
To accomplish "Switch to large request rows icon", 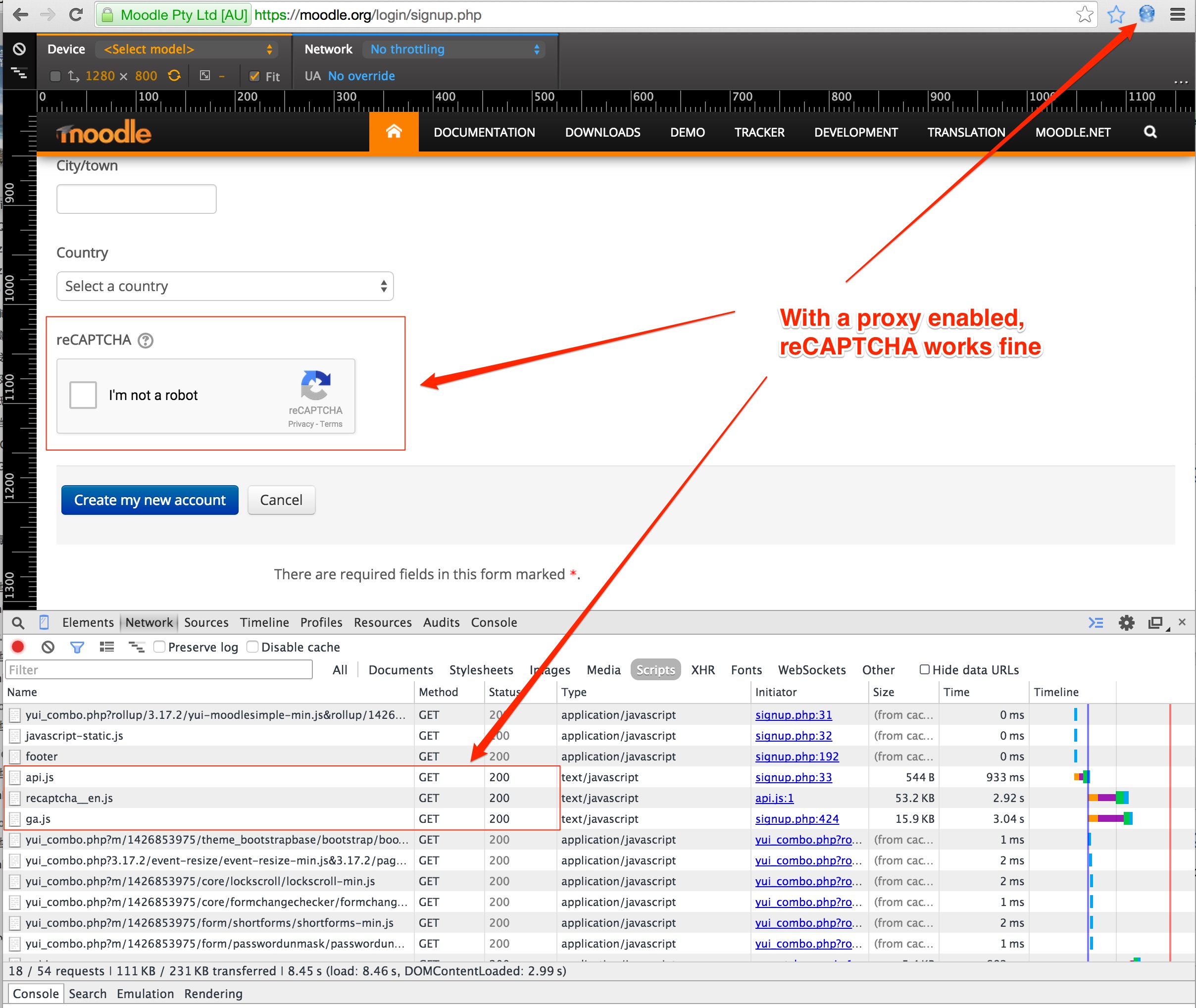I will [x=107, y=647].
